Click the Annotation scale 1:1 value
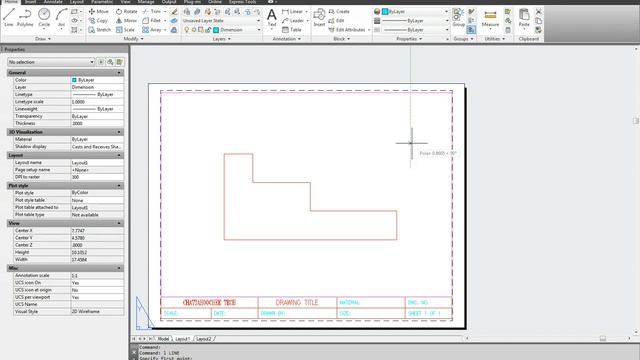Image resolution: width=640 pixels, height=360 pixels. (97, 276)
